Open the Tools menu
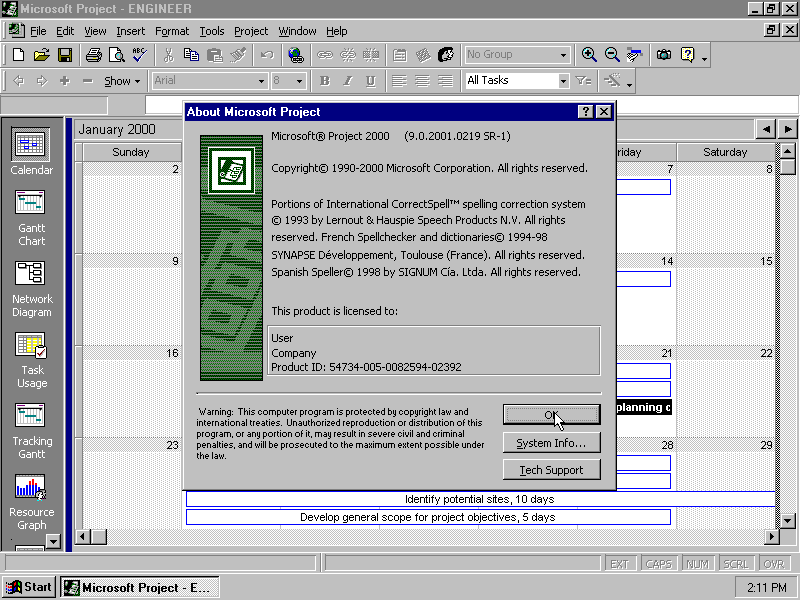The image size is (800, 600). pos(212,31)
